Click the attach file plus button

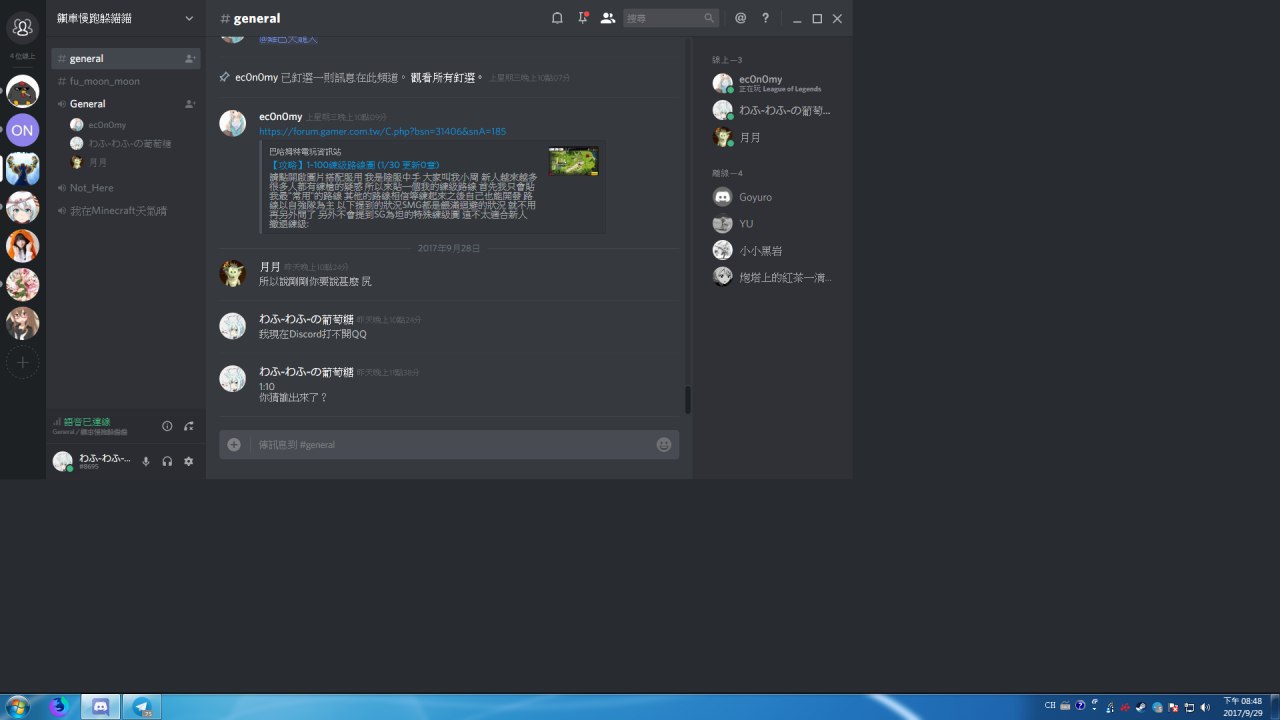234,444
